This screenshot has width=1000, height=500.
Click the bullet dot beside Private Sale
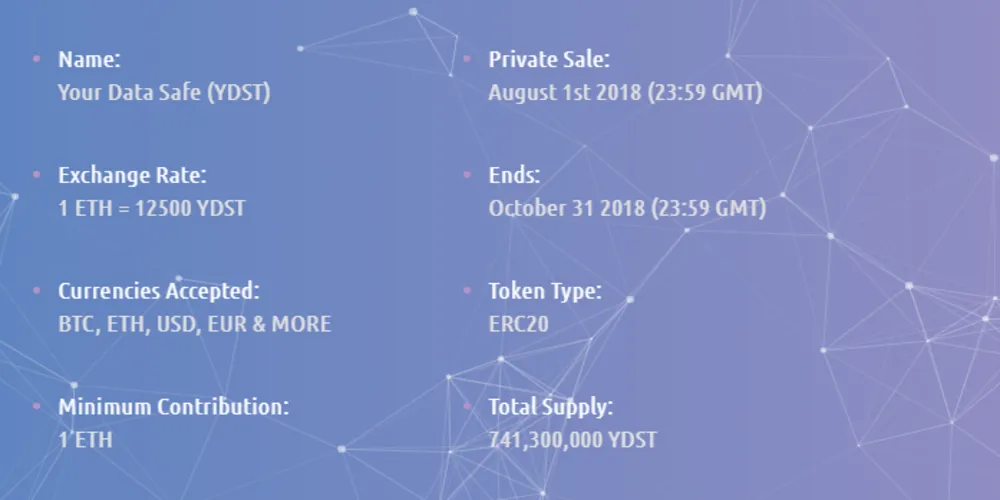[x=467, y=59]
